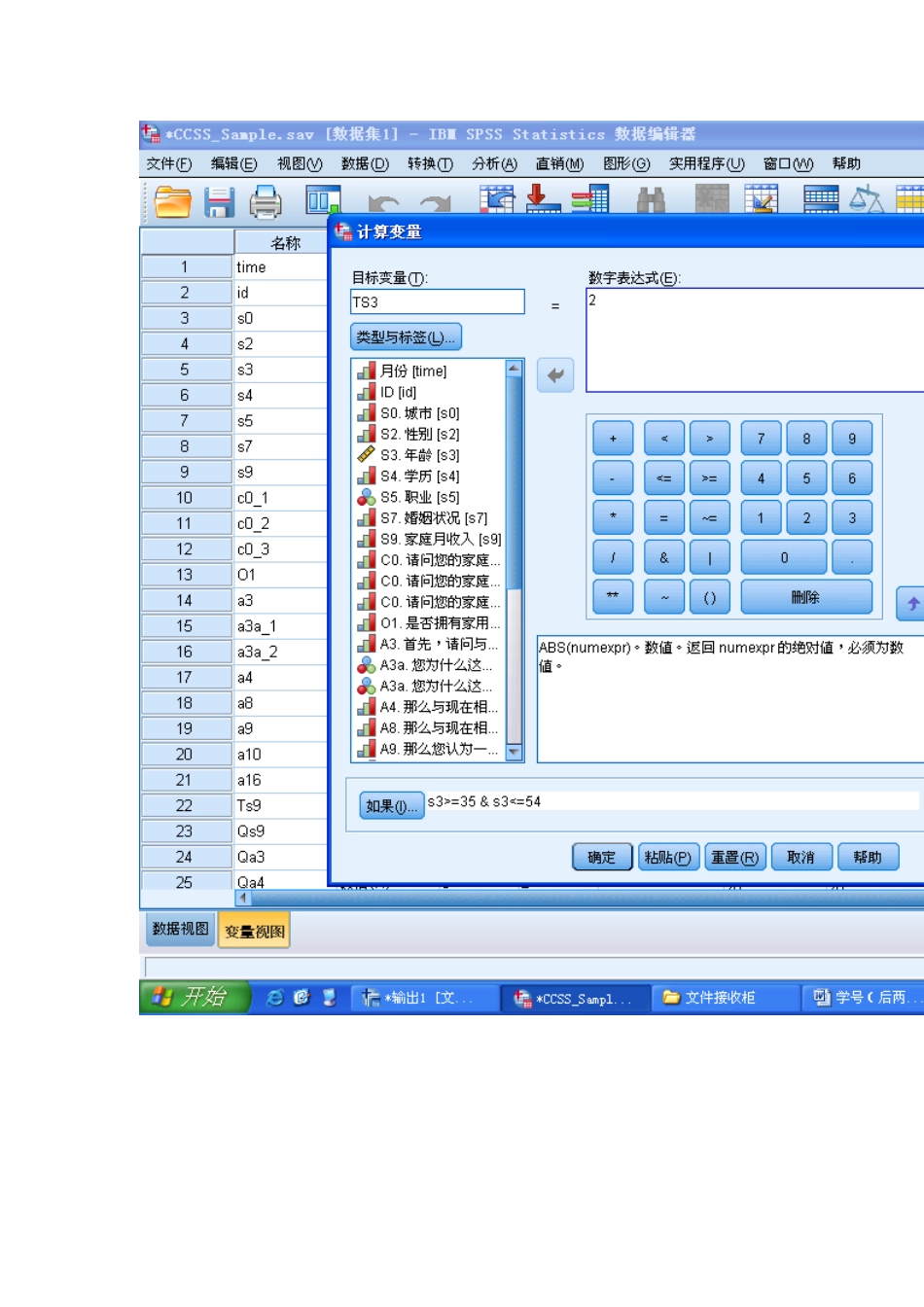Click the move variable arrow button

[x=555, y=375]
